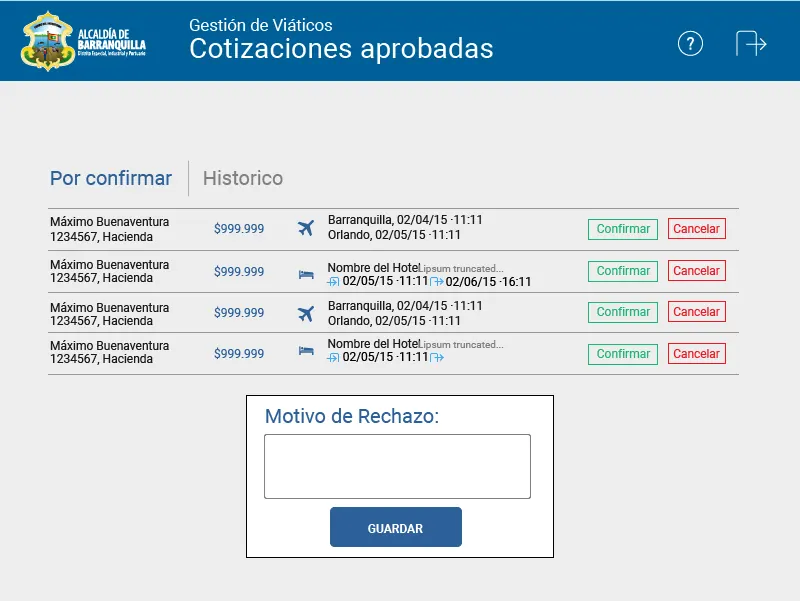Click the Gestión de Viáticos title
This screenshot has height=601, width=800.
click(261, 26)
